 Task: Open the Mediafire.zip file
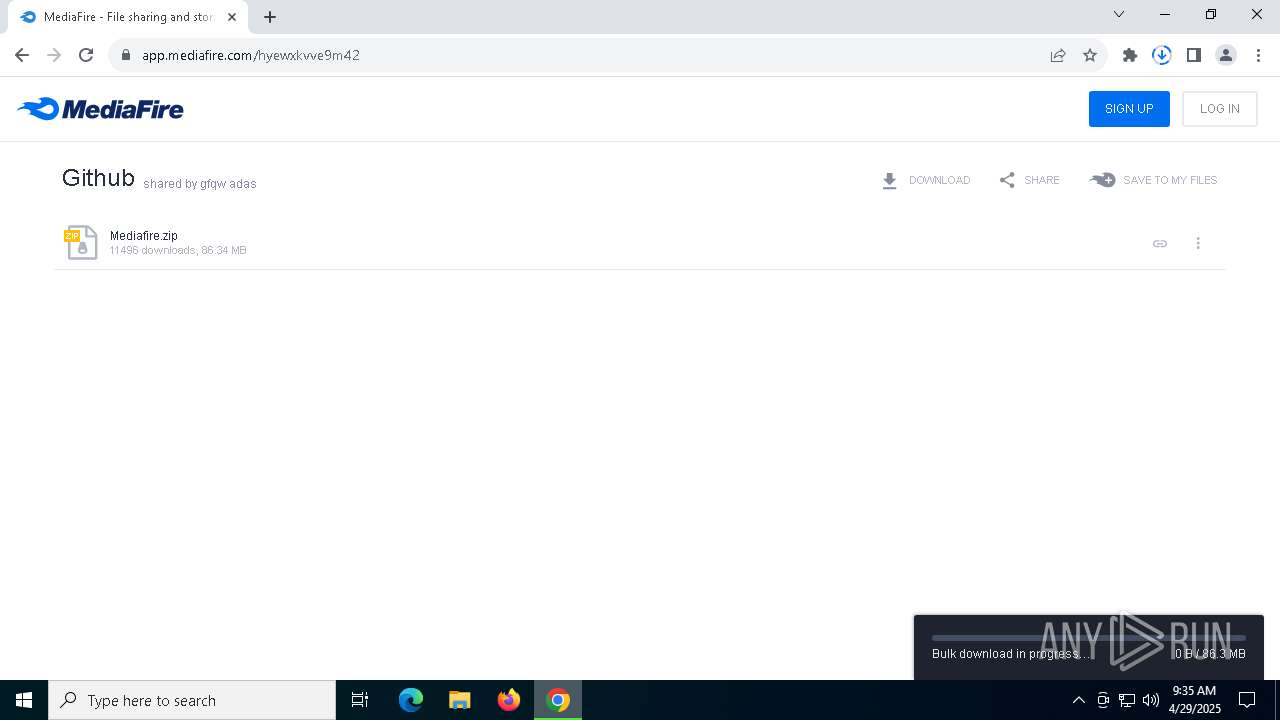click(144, 236)
